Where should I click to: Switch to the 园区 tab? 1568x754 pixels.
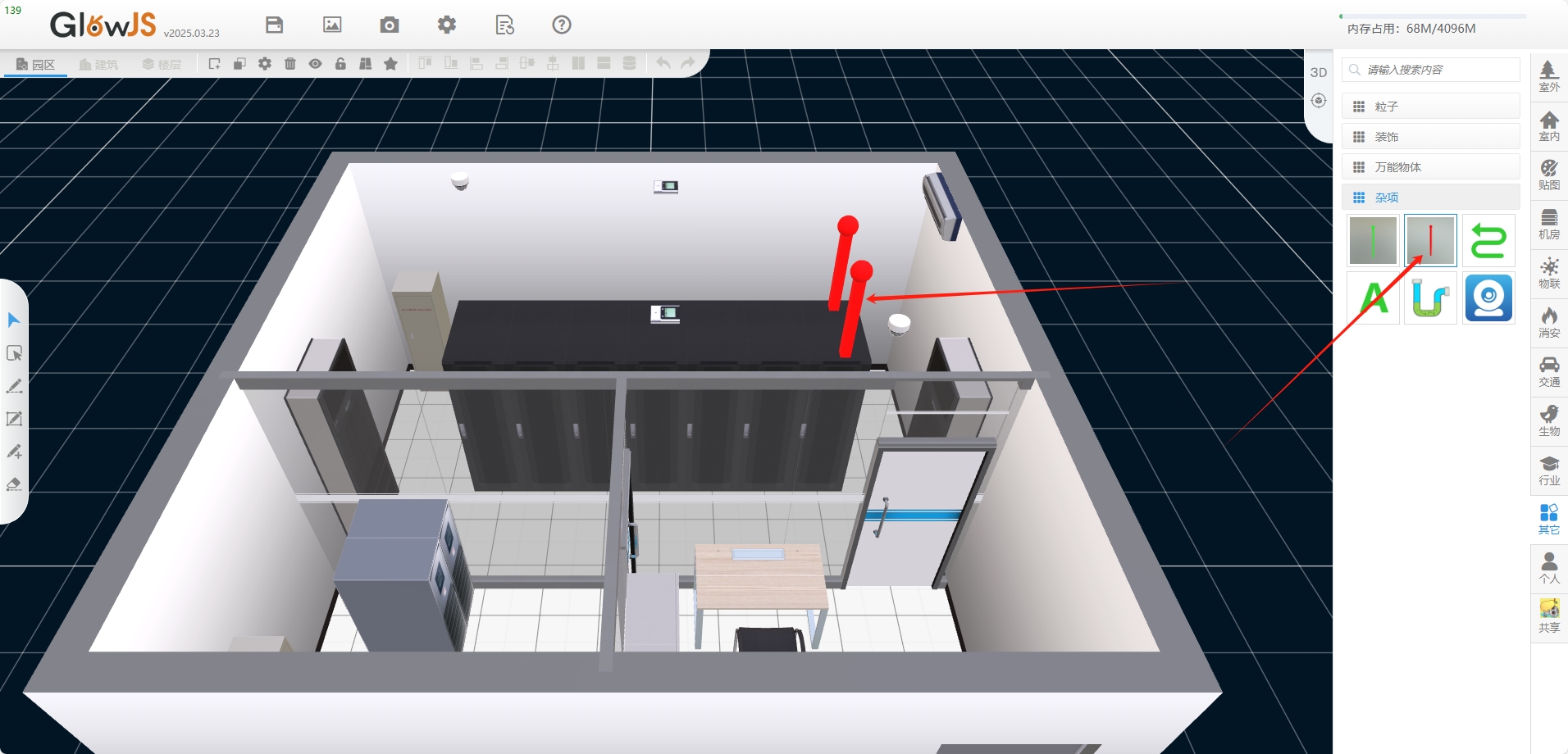(36, 64)
